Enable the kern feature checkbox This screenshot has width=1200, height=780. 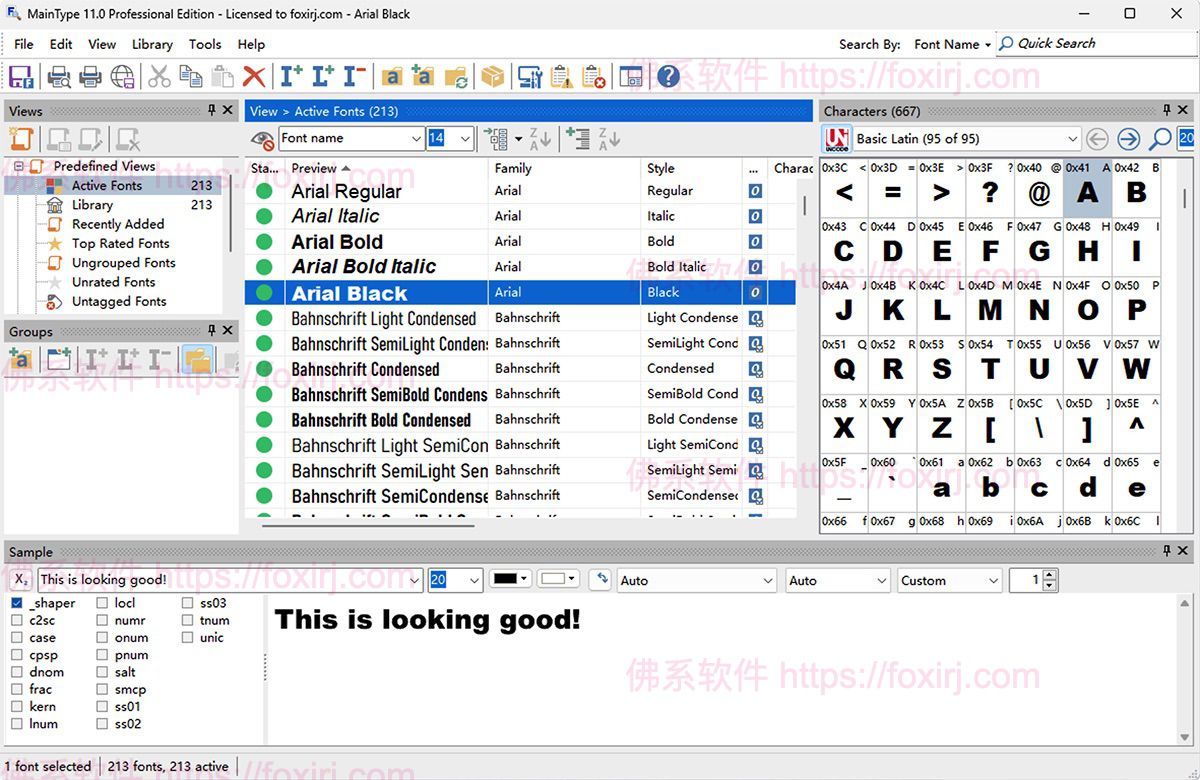[x=17, y=707]
